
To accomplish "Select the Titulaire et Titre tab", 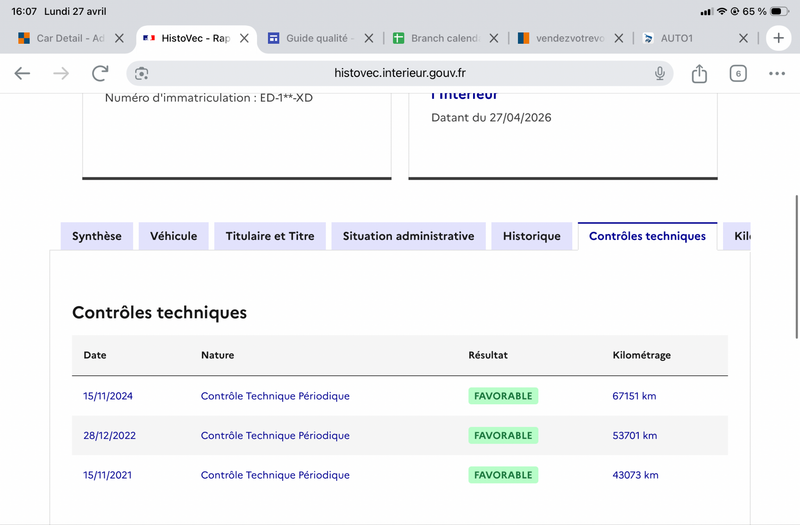I will (270, 236).
